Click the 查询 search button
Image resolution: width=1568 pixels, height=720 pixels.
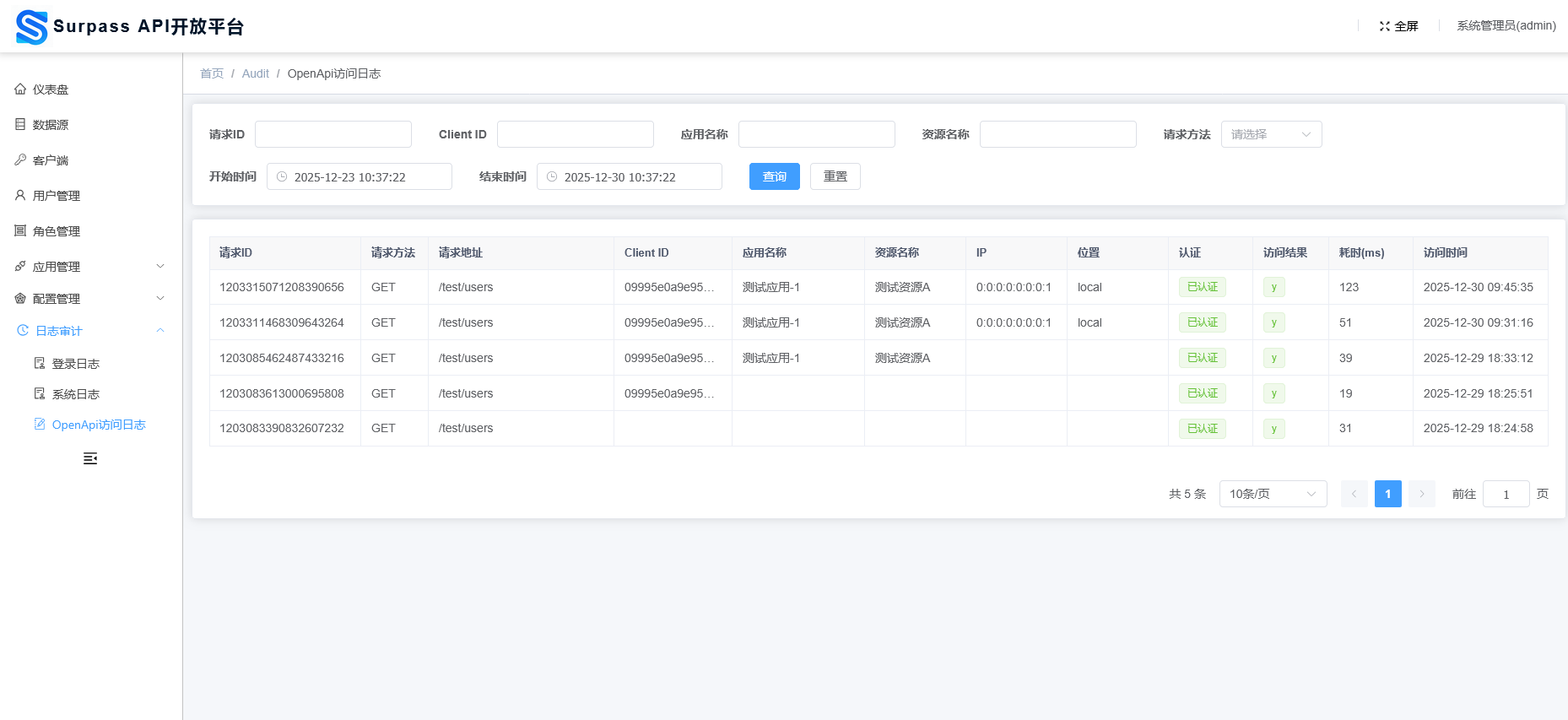point(775,176)
